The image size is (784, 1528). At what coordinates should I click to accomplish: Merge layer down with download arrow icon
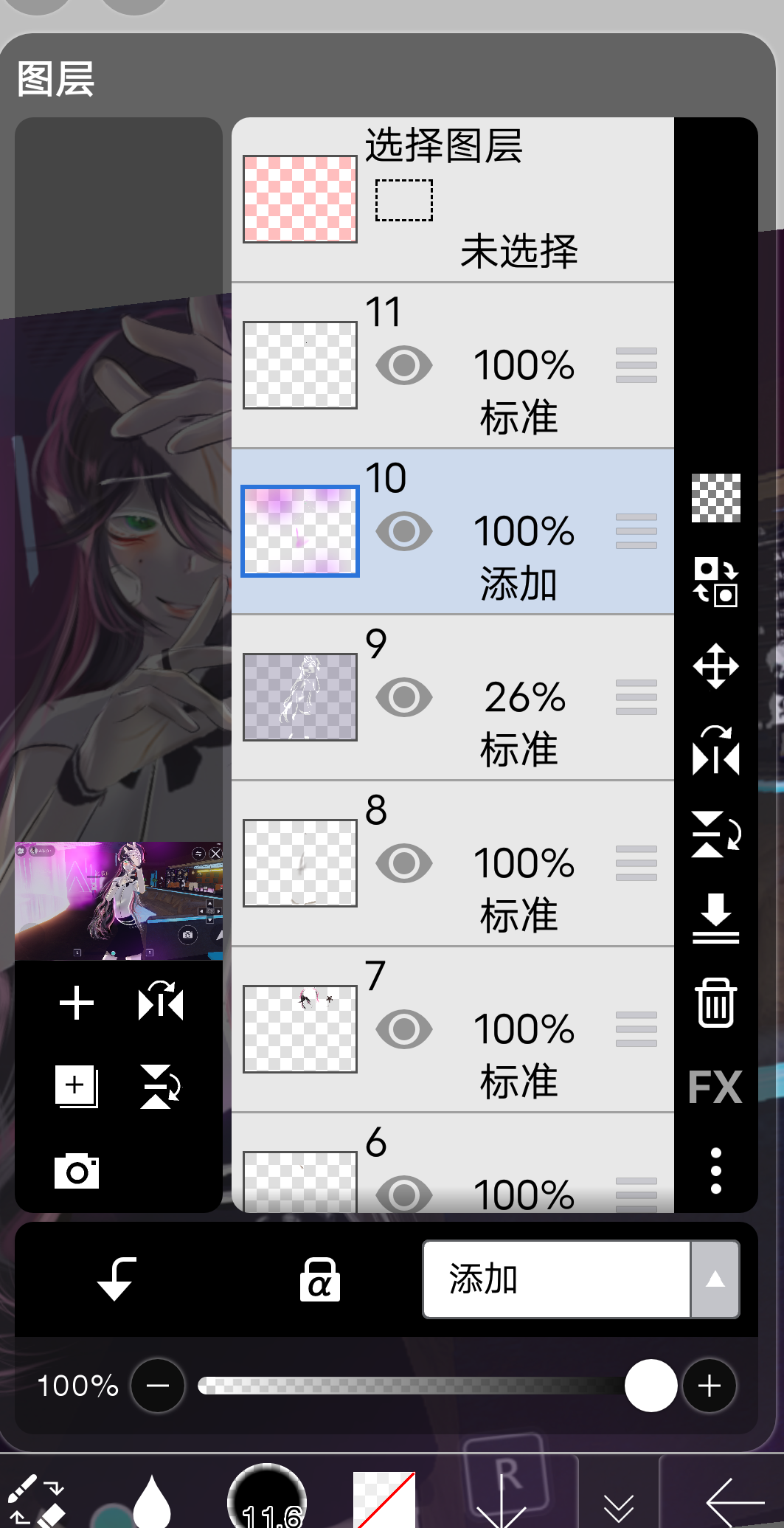[x=715, y=918]
